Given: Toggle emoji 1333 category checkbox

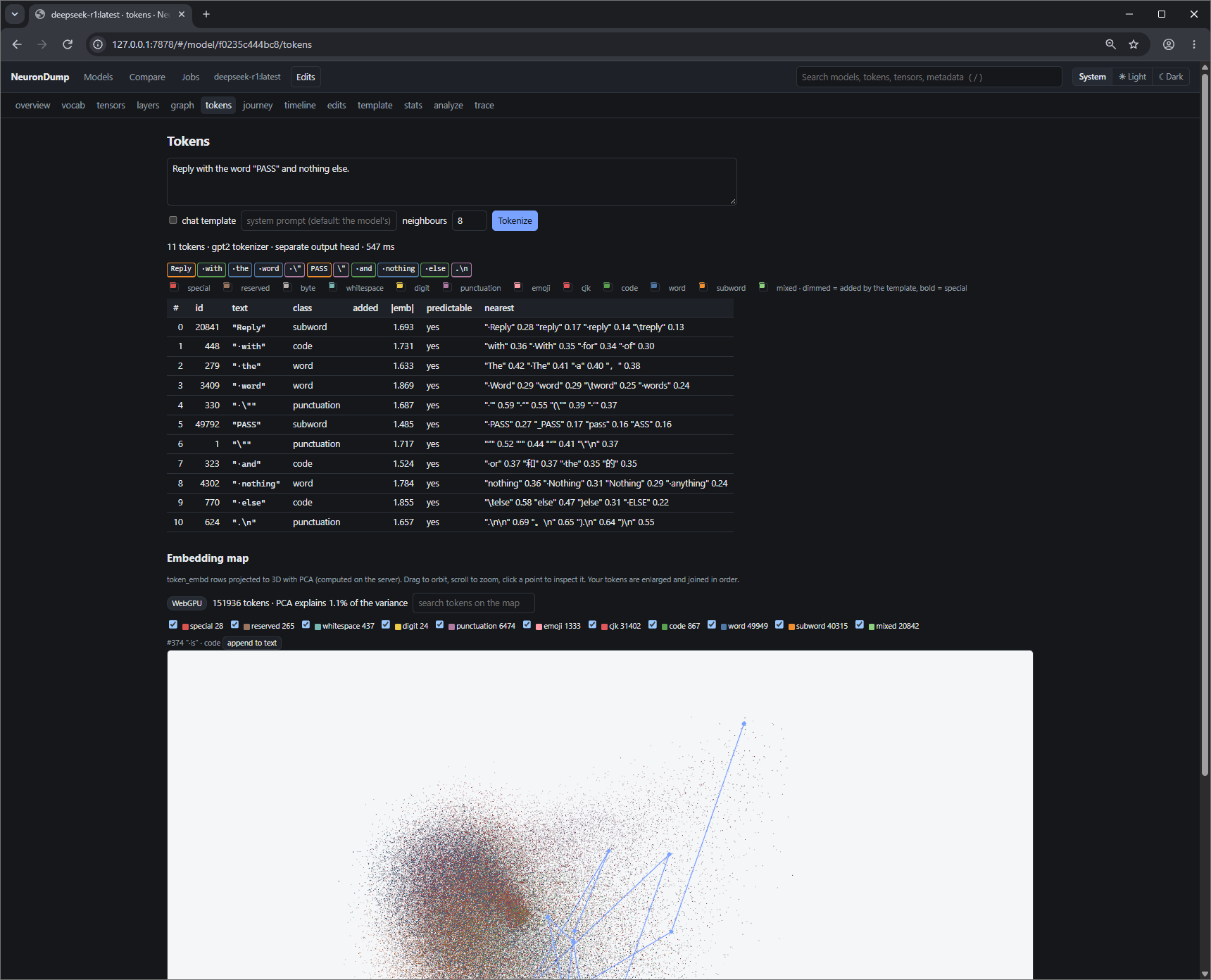Looking at the screenshot, I should point(527,625).
